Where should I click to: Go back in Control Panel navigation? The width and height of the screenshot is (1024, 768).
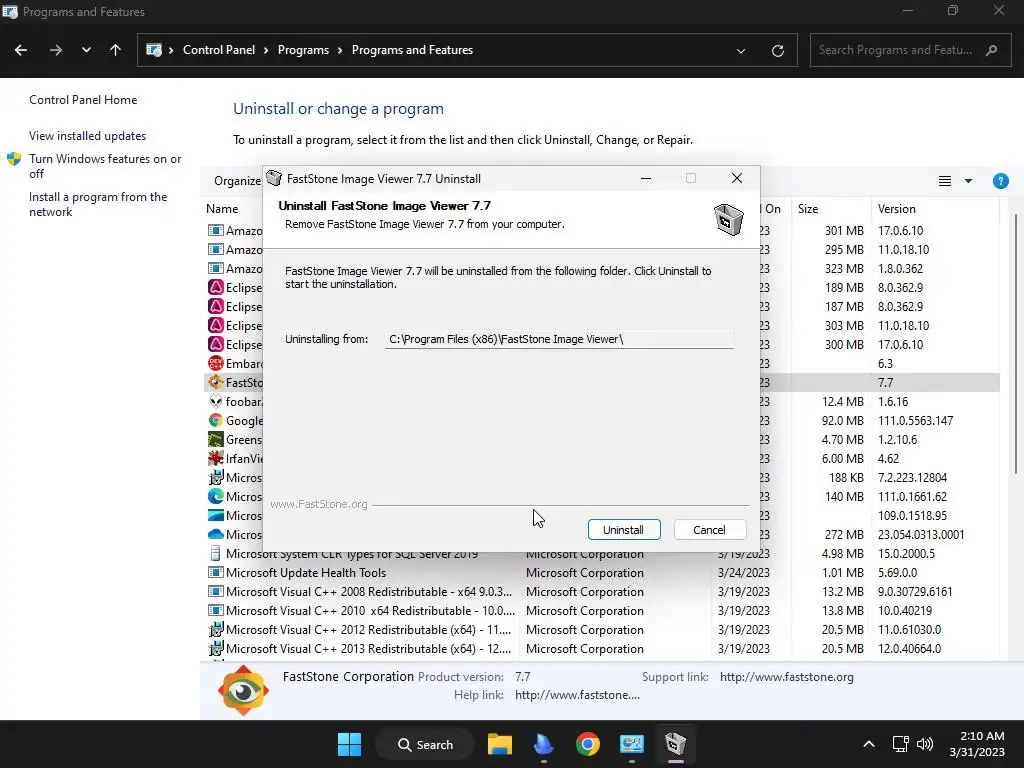21,50
